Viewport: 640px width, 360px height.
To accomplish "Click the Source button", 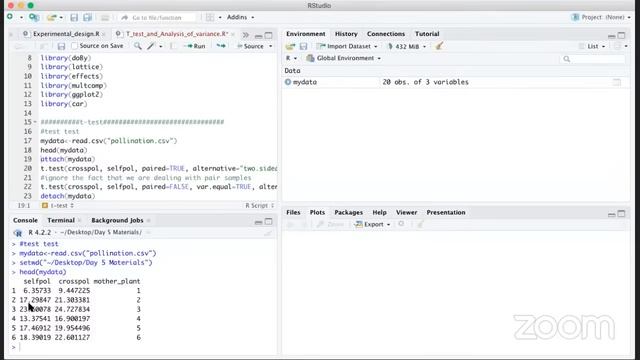I will pos(251,47).
